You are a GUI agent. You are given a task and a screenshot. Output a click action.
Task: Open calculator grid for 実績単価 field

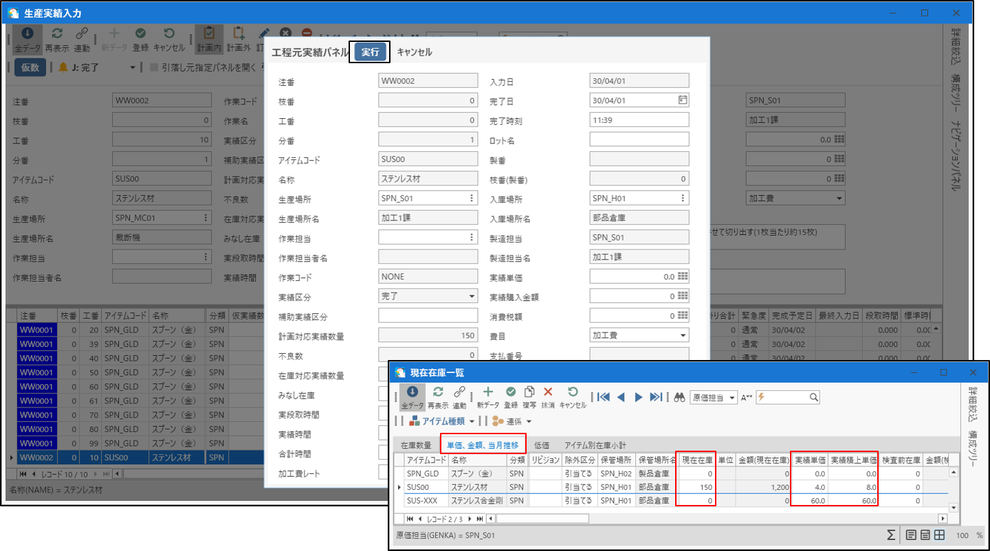[682, 276]
